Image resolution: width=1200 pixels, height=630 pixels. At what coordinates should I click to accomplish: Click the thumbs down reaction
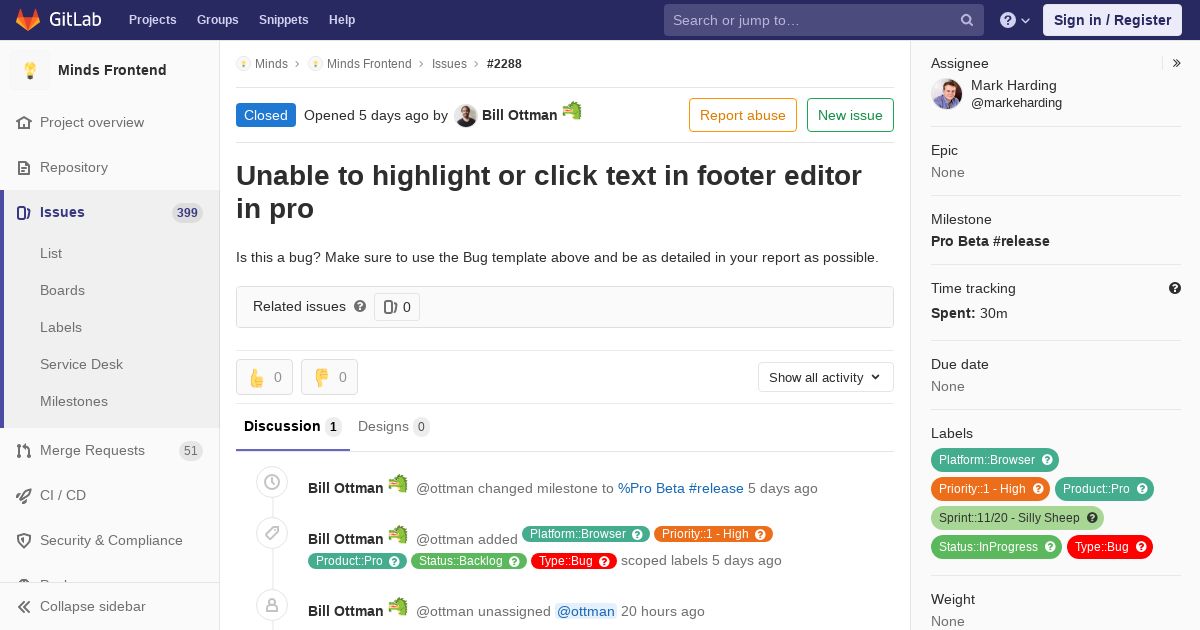[329, 377]
